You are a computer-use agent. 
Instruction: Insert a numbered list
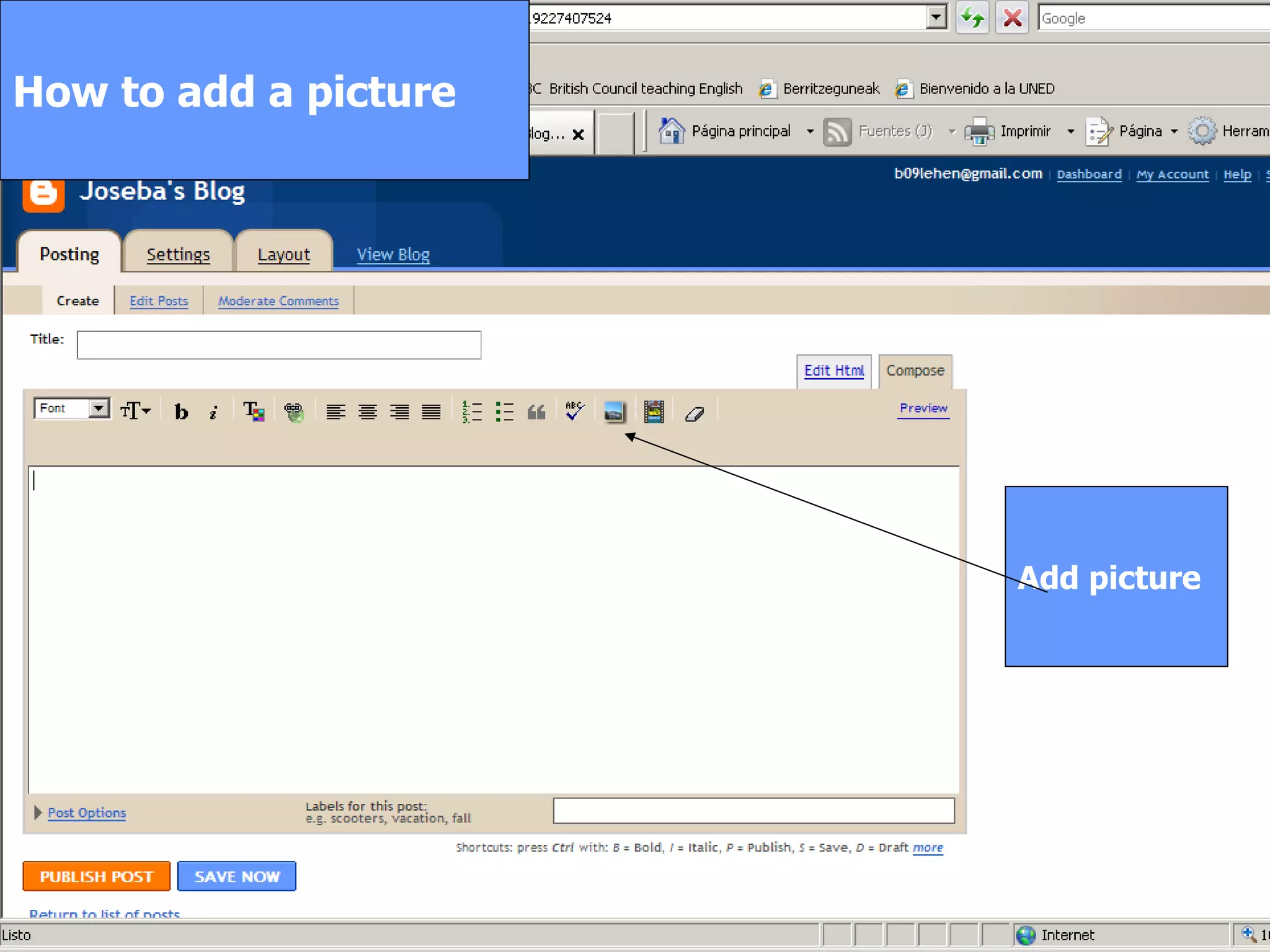[x=472, y=412]
